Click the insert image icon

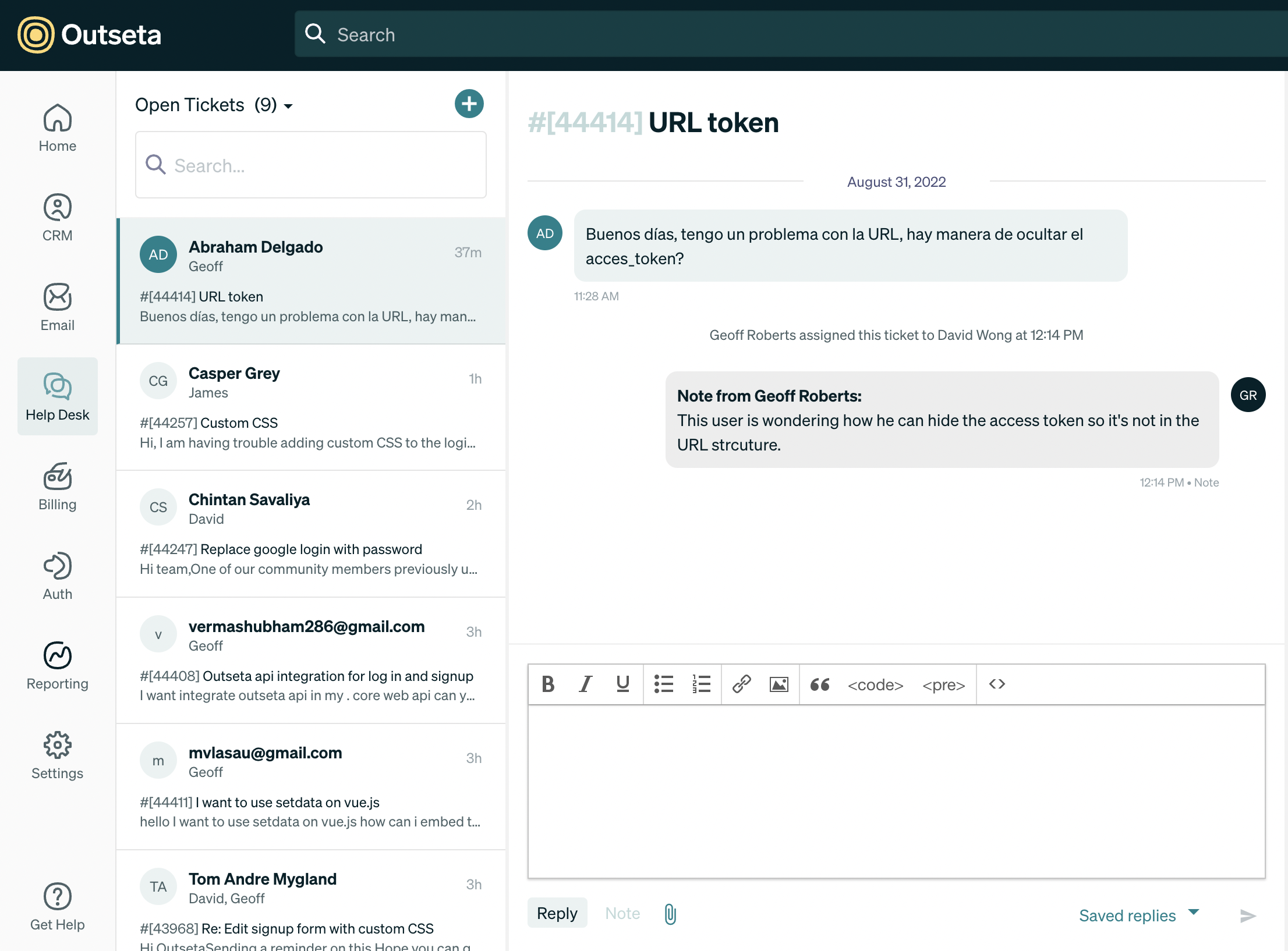[x=779, y=684]
